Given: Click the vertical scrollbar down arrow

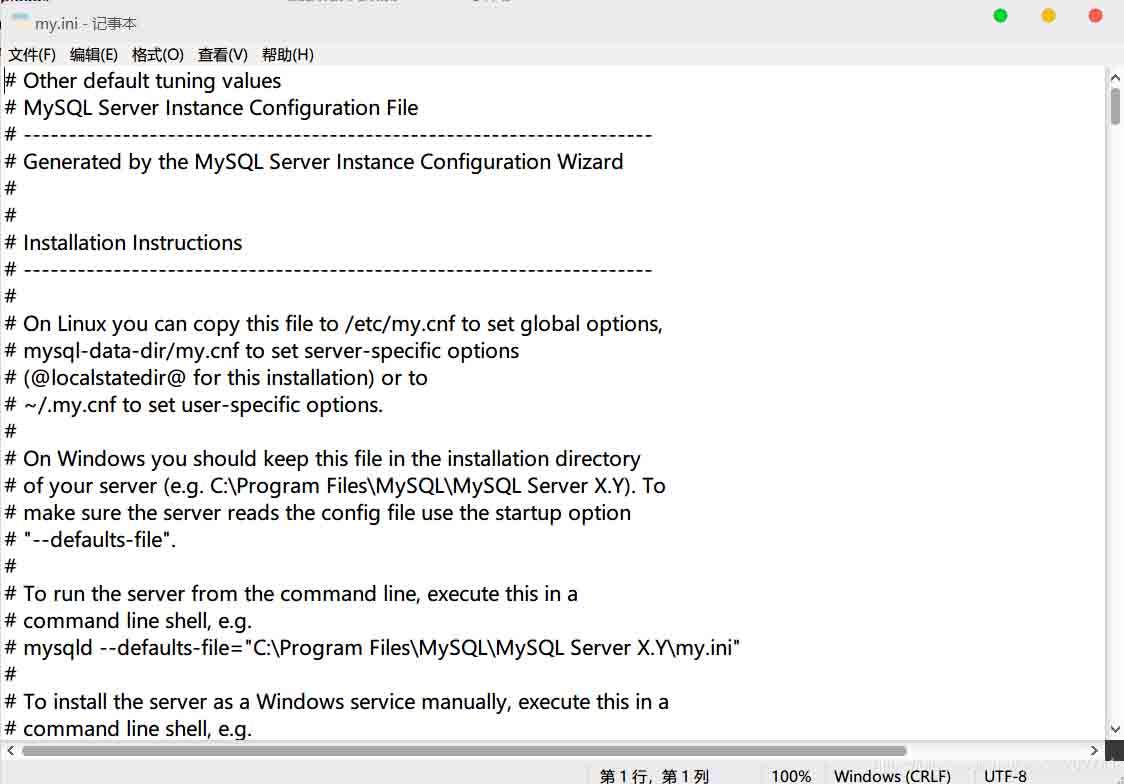Looking at the screenshot, I should coord(1115,729).
